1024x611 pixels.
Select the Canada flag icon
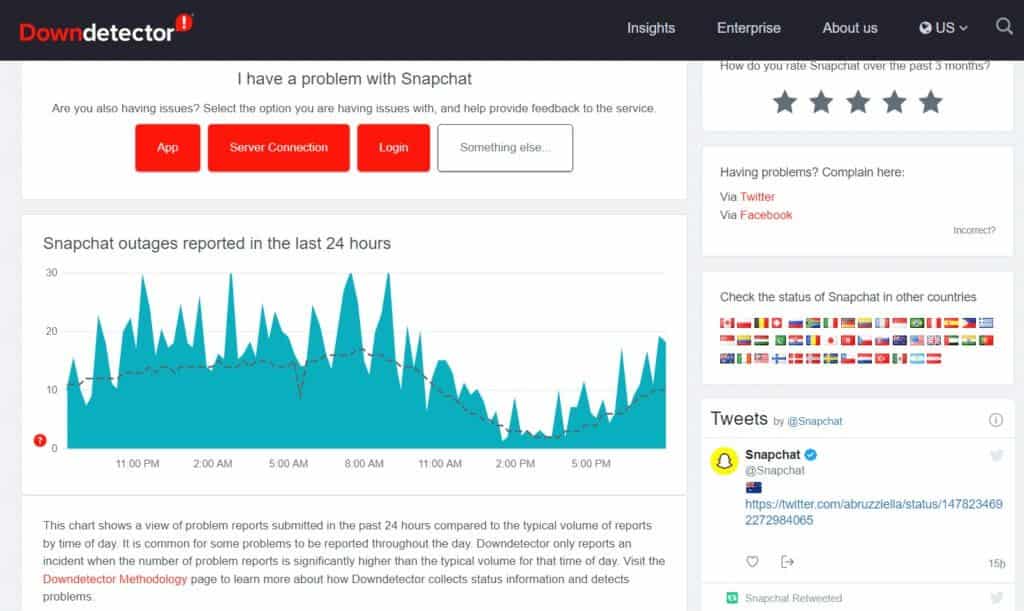pyautogui.click(x=727, y=322)
